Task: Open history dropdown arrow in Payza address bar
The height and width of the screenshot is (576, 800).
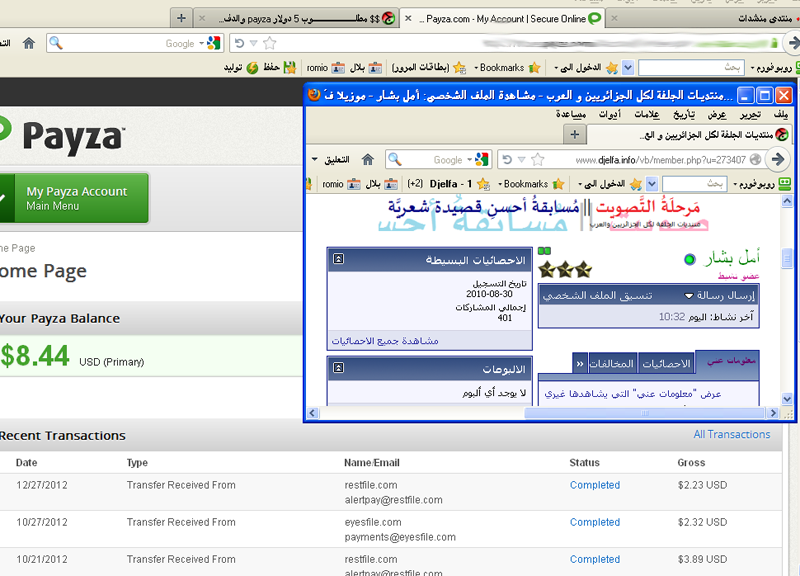Action: point(254,43)
